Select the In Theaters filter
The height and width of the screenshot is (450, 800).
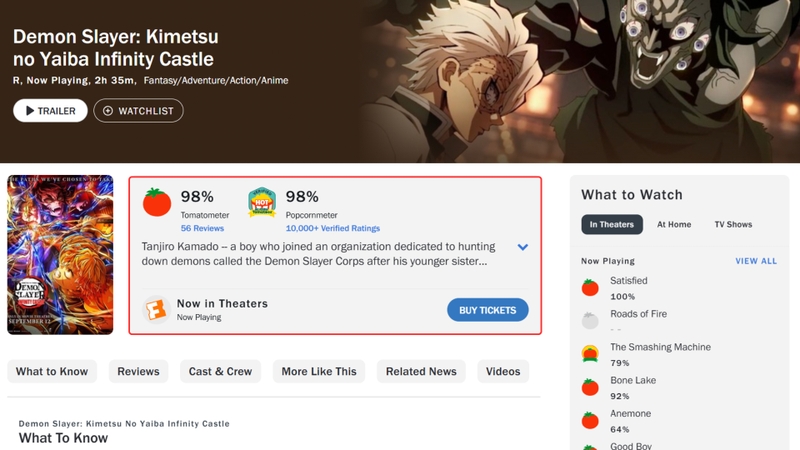click(x=612, y=225)
